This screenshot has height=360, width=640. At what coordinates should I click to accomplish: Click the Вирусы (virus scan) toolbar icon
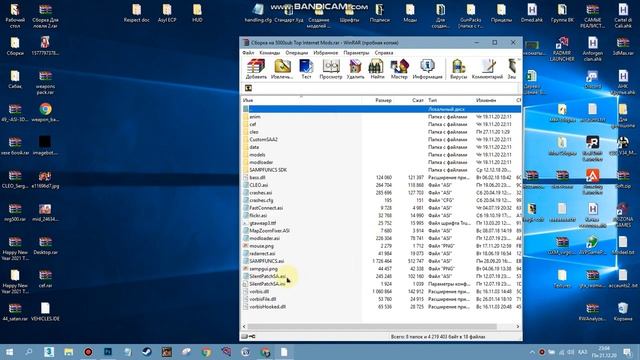(x=458, y=69)
